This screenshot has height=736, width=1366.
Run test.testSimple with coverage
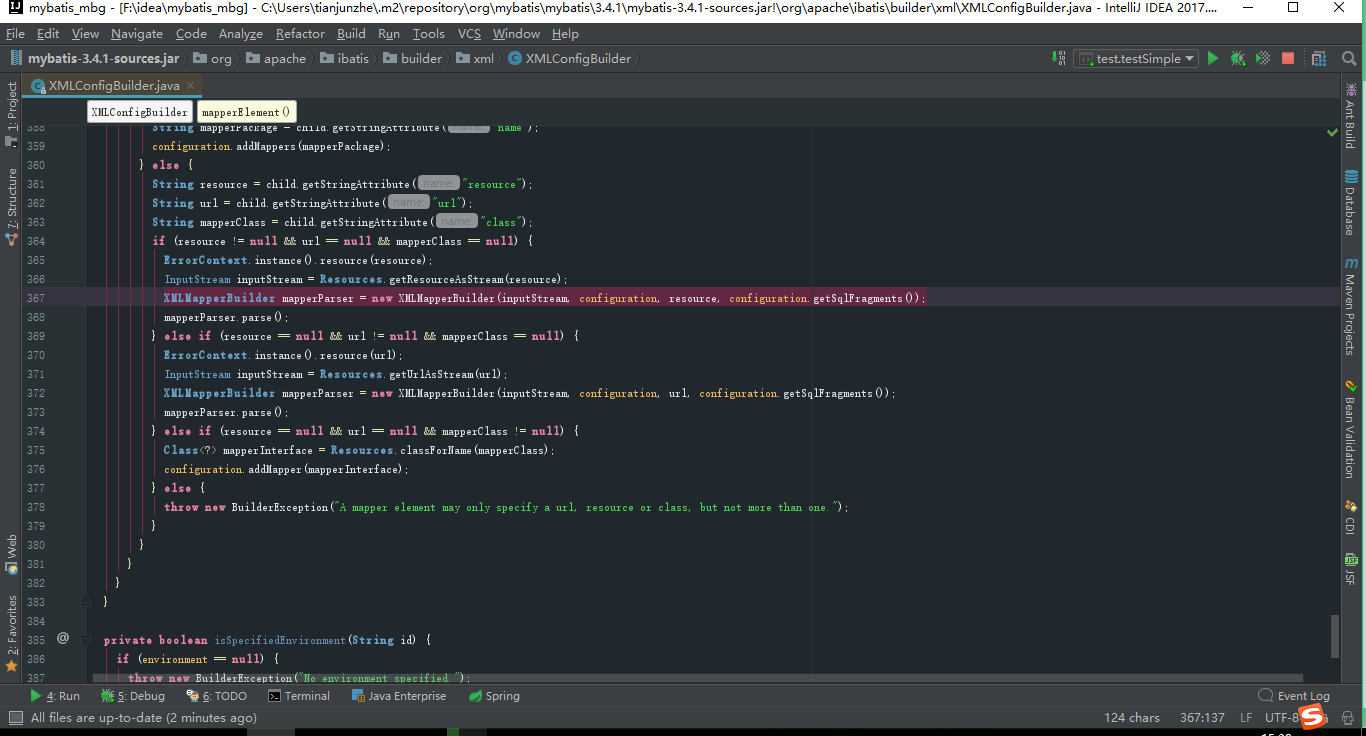(x=1261, y=57)
